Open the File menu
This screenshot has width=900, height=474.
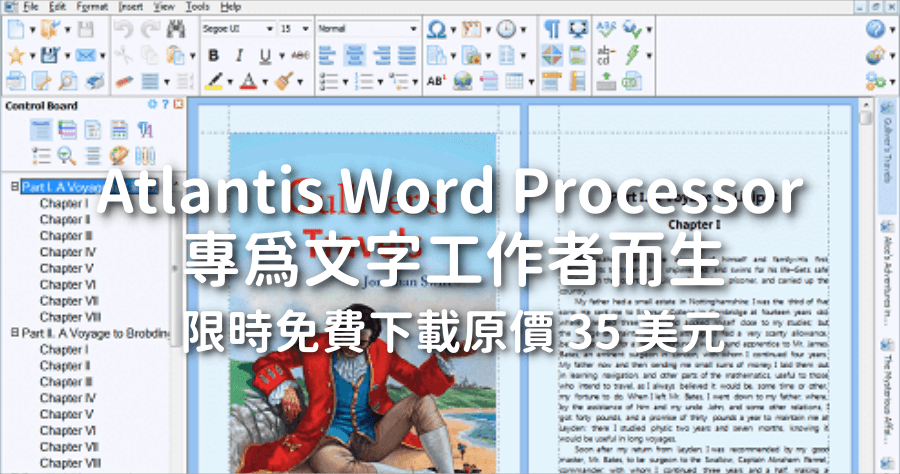point(30,7)
